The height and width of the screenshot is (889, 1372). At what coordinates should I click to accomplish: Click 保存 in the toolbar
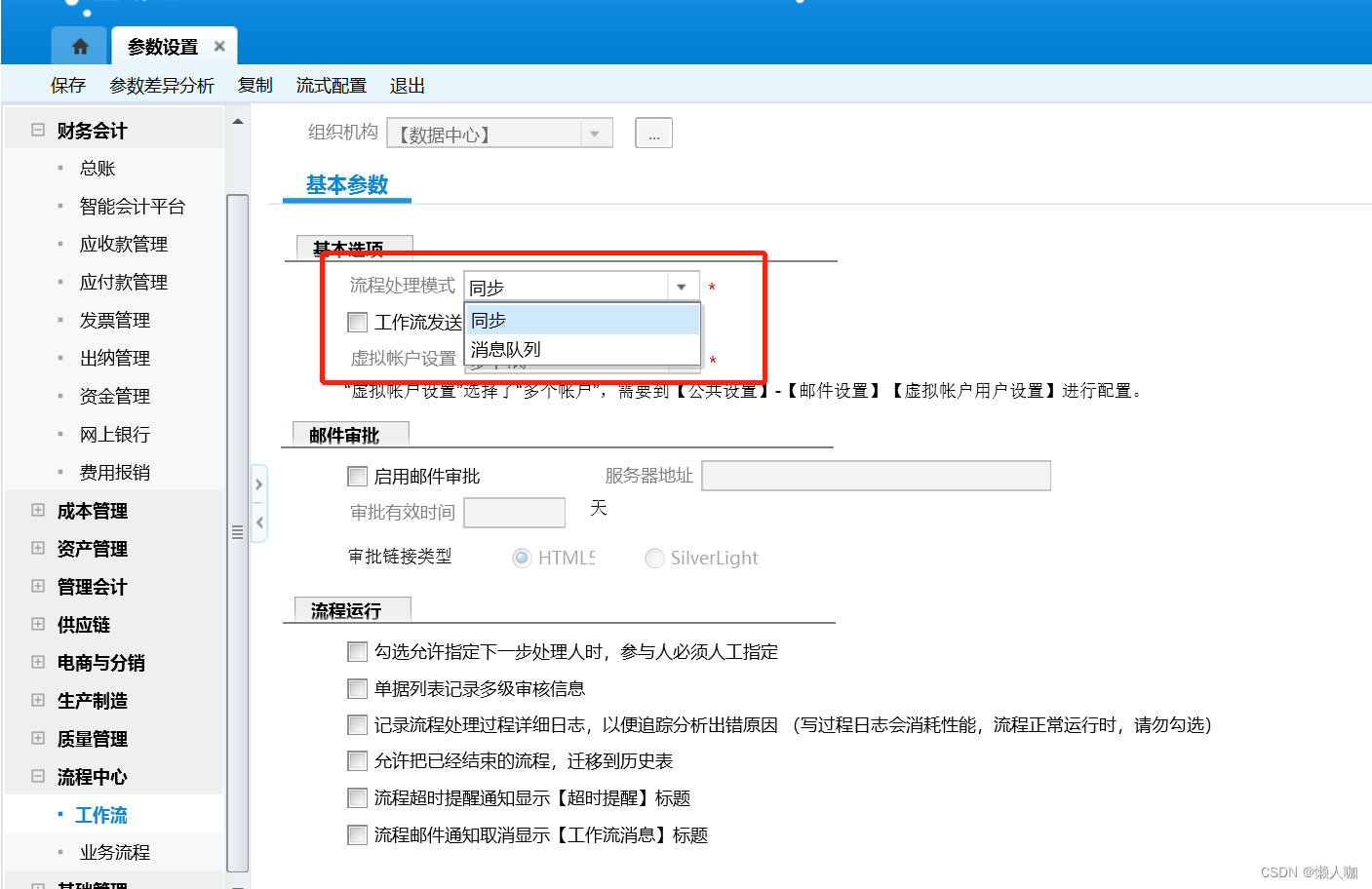[68, 86]
